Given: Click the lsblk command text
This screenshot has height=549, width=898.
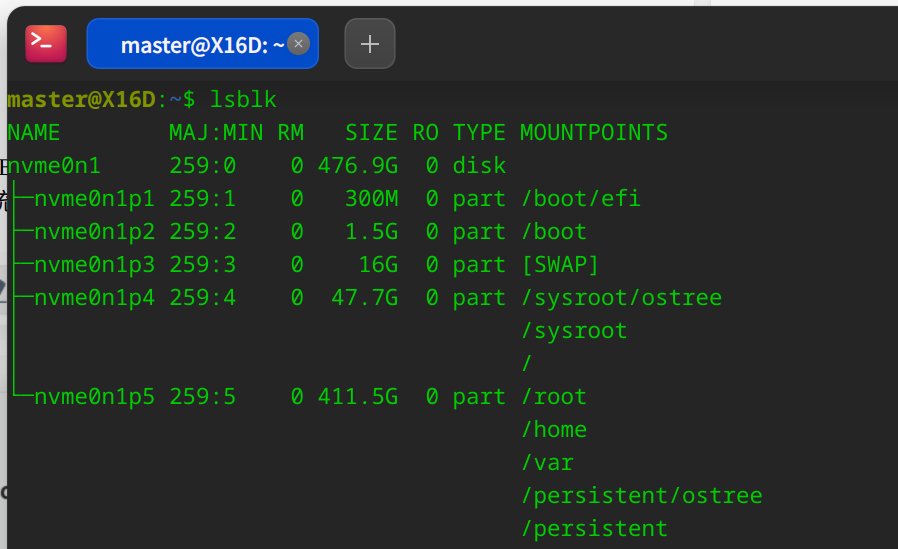Looking at the screenshot, I should tap(243, 100).
